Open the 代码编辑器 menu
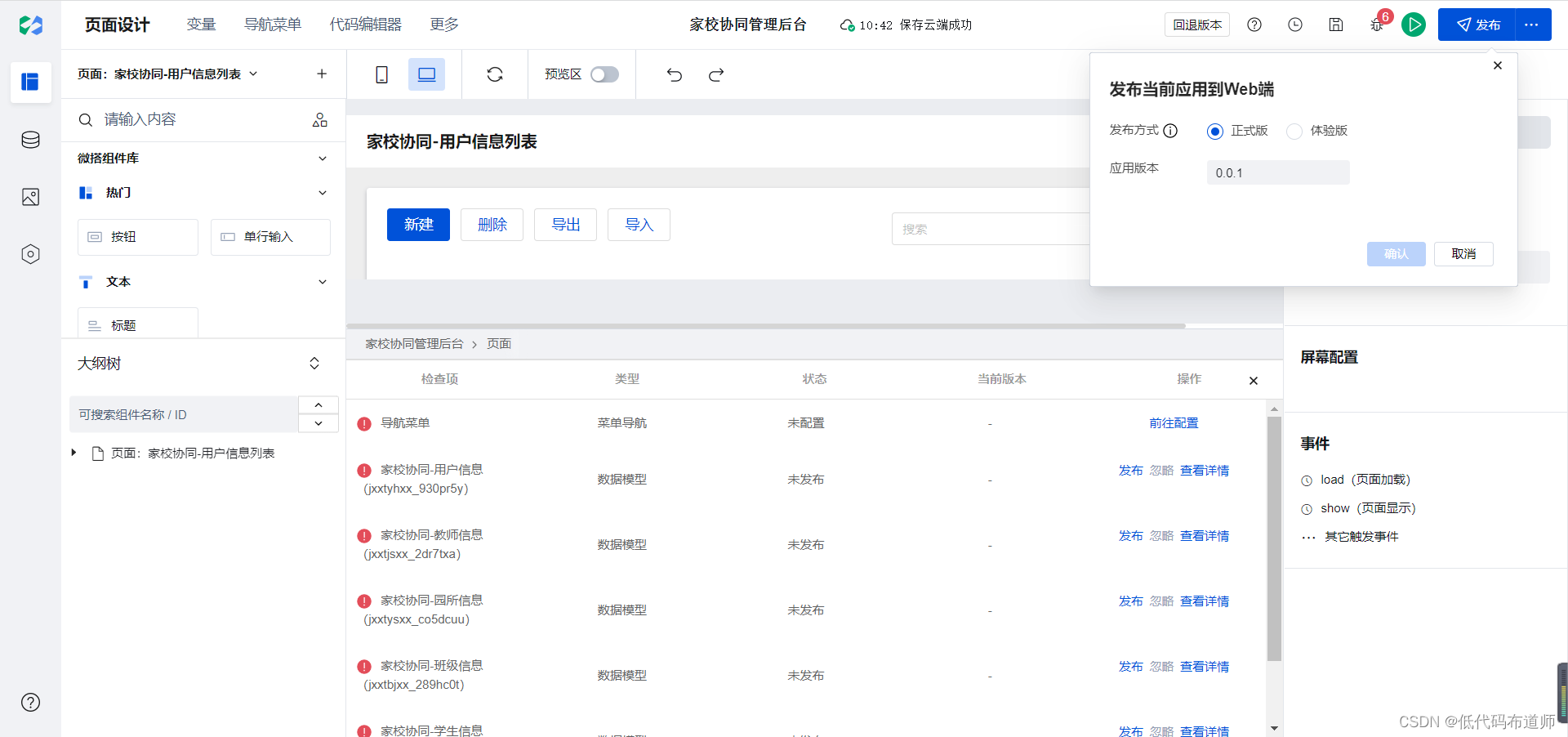This screenshot has width=1568, height=737. [366, 25]
